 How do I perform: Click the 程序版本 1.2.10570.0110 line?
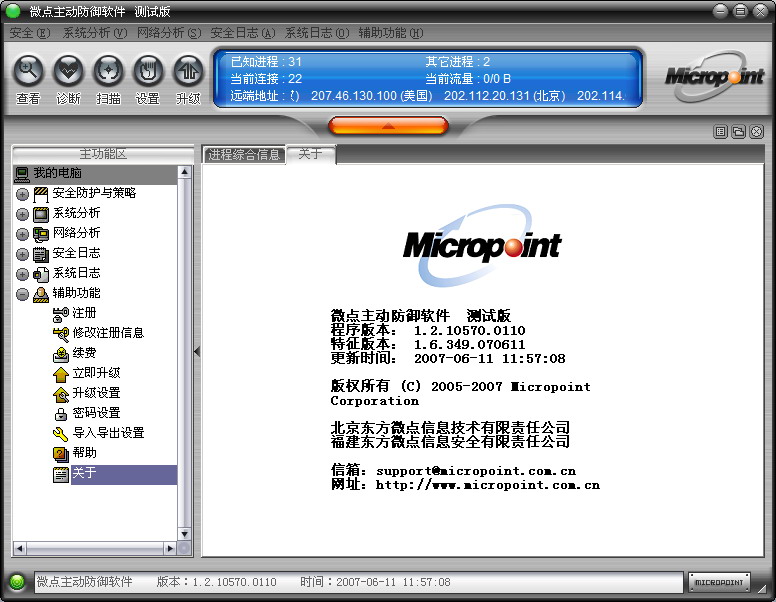(x=428, y=330)
